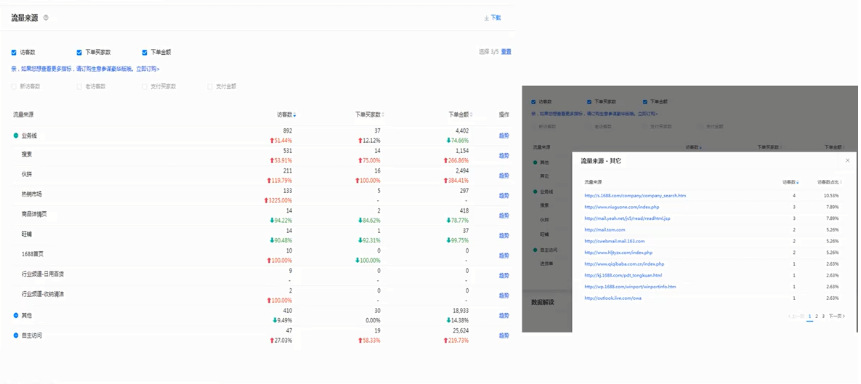This screenshot has height=384, width=861.
Task: Open 趋势 for the 1688首页 row
Action: pos(504,255)
